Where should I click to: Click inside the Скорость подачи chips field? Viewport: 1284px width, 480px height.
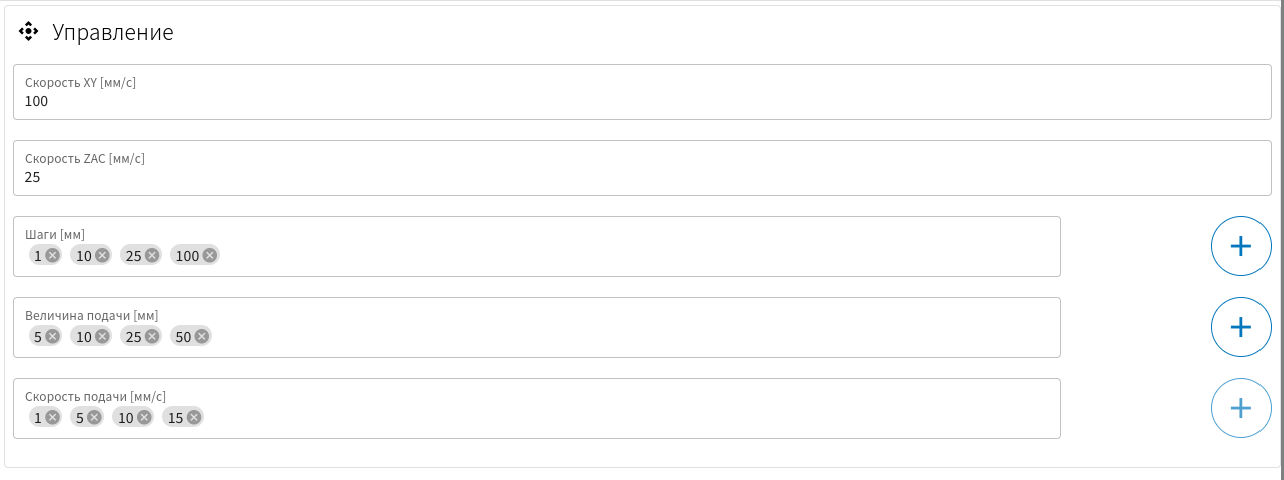tap(537, 408)
